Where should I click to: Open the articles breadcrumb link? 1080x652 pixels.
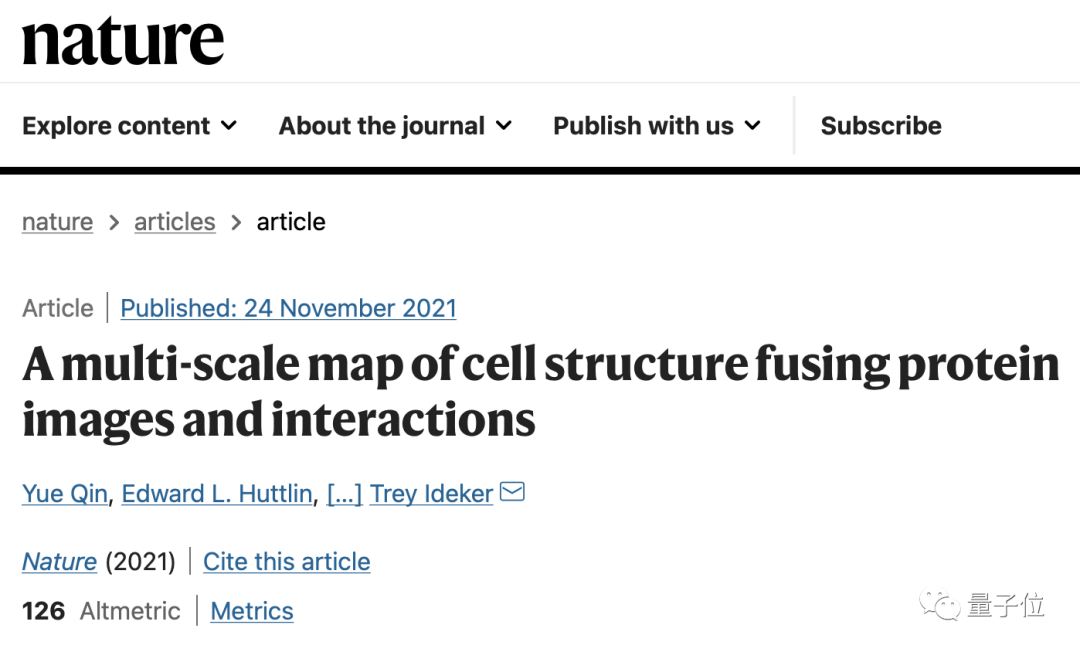(175, 222)
